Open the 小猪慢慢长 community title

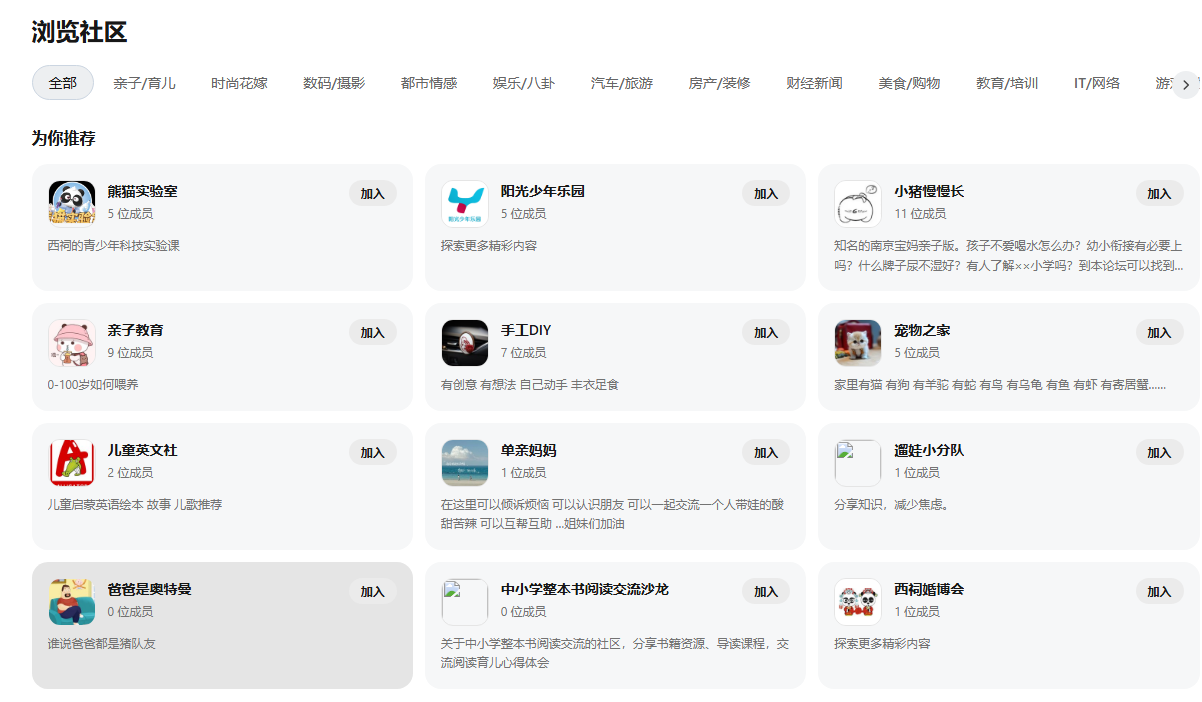(x=929, y=191)
